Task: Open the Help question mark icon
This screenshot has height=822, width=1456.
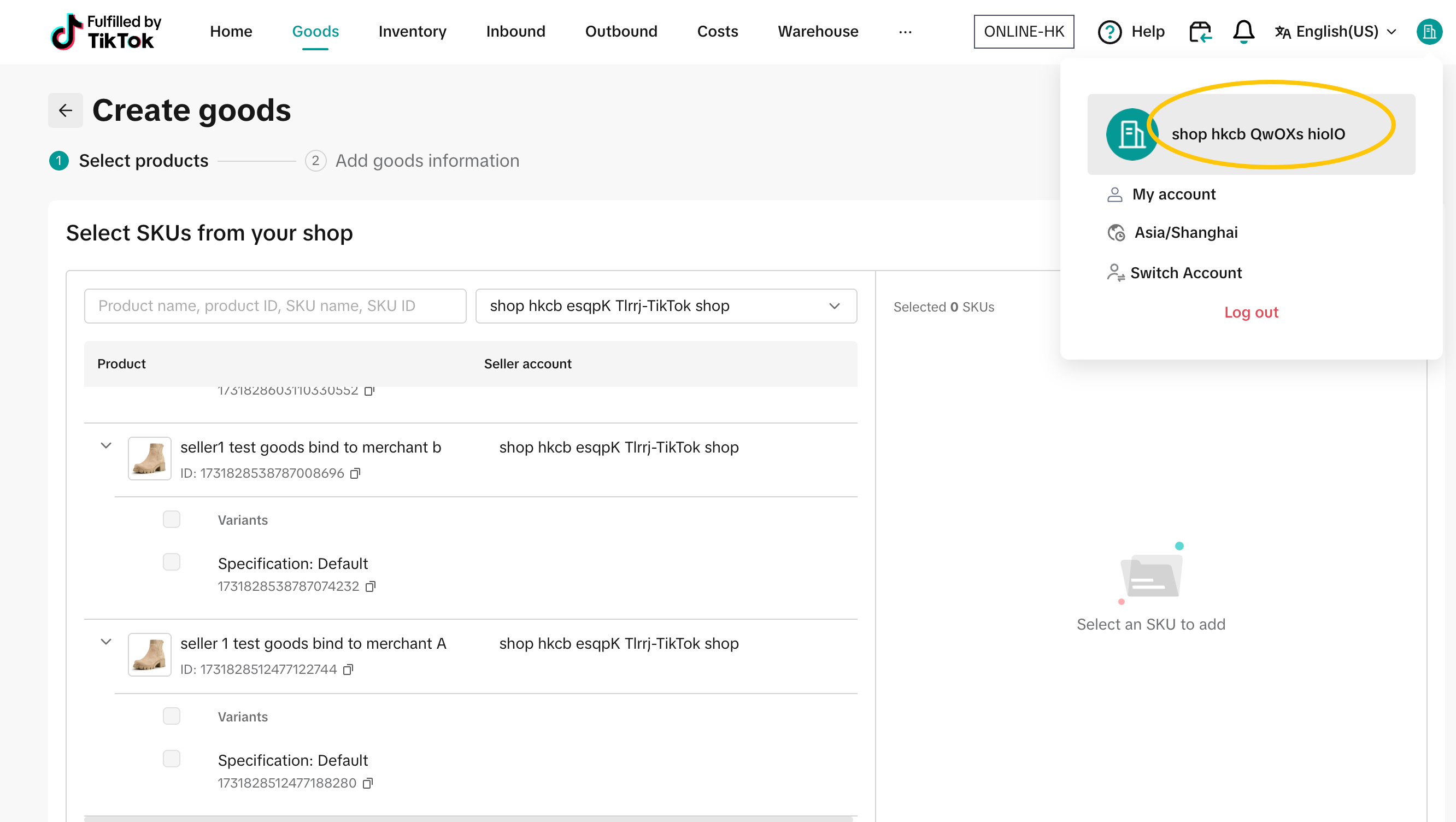Action: coord(1109,32)
